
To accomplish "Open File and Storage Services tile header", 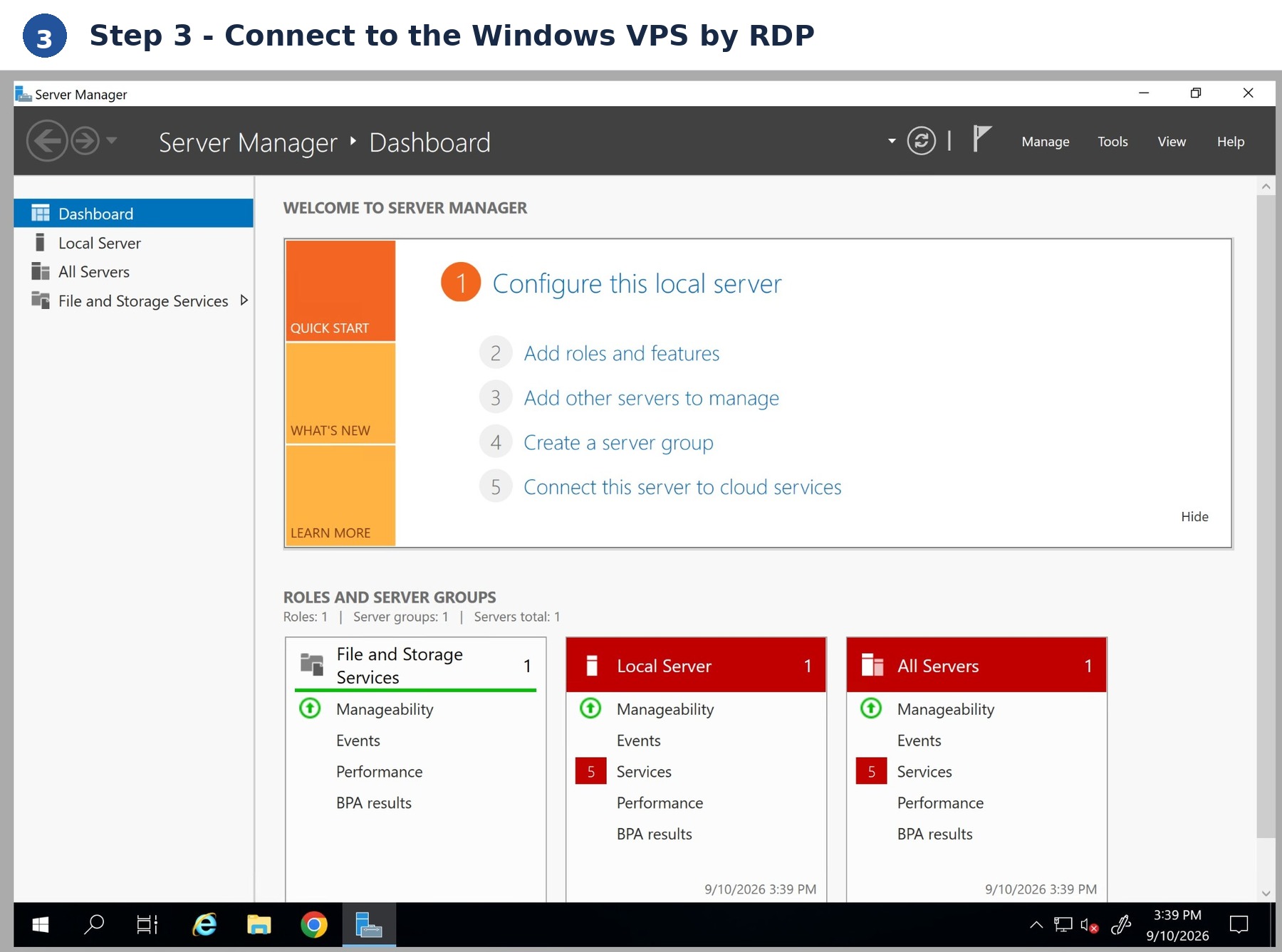I will (416, 666).
